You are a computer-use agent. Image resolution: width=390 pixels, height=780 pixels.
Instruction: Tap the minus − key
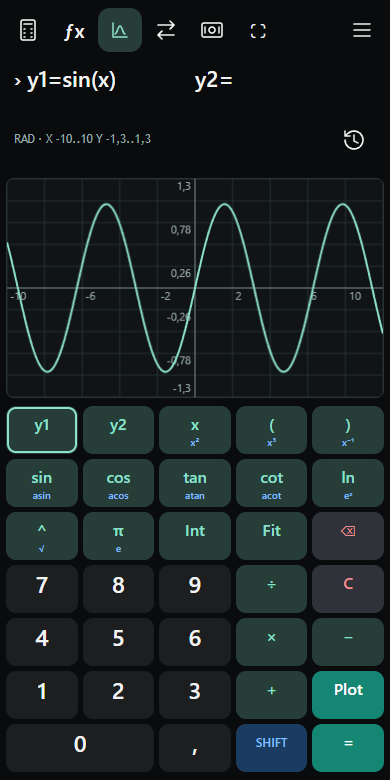point(348,642)
